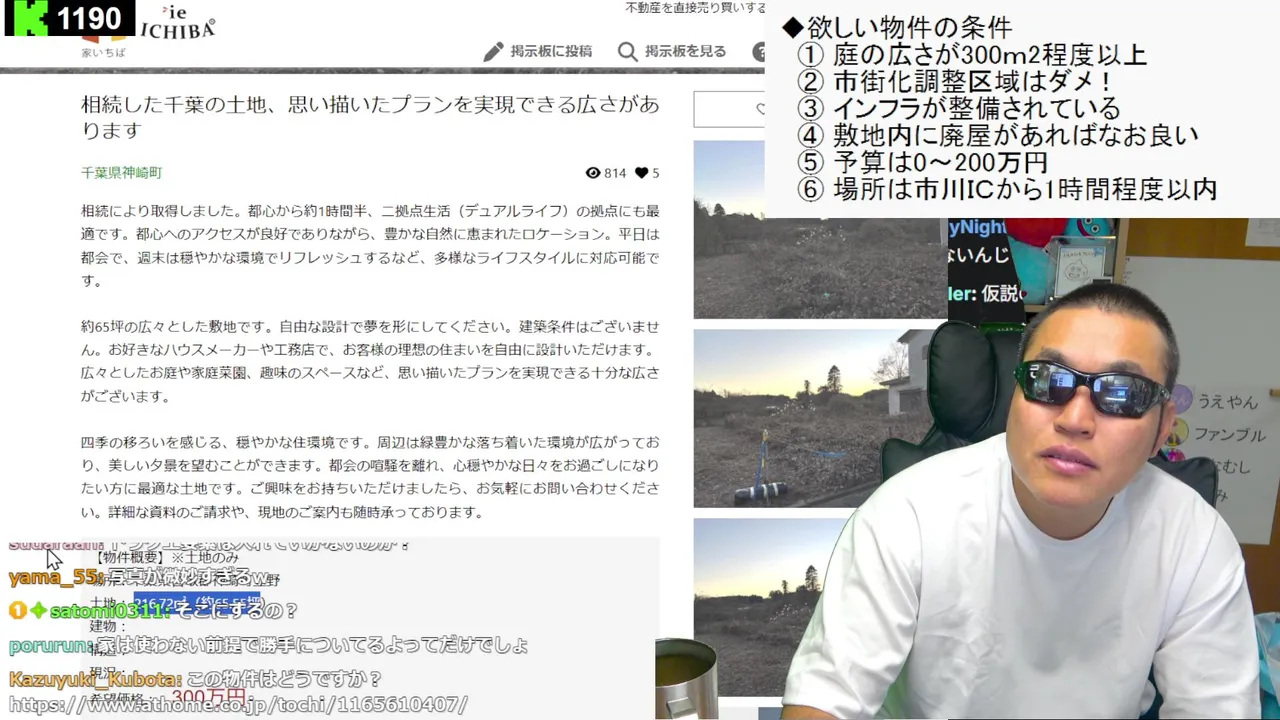Click the pencil icon beside 掲示板に投稿
The image size is (1280, 720).
(x=493, y=52)
